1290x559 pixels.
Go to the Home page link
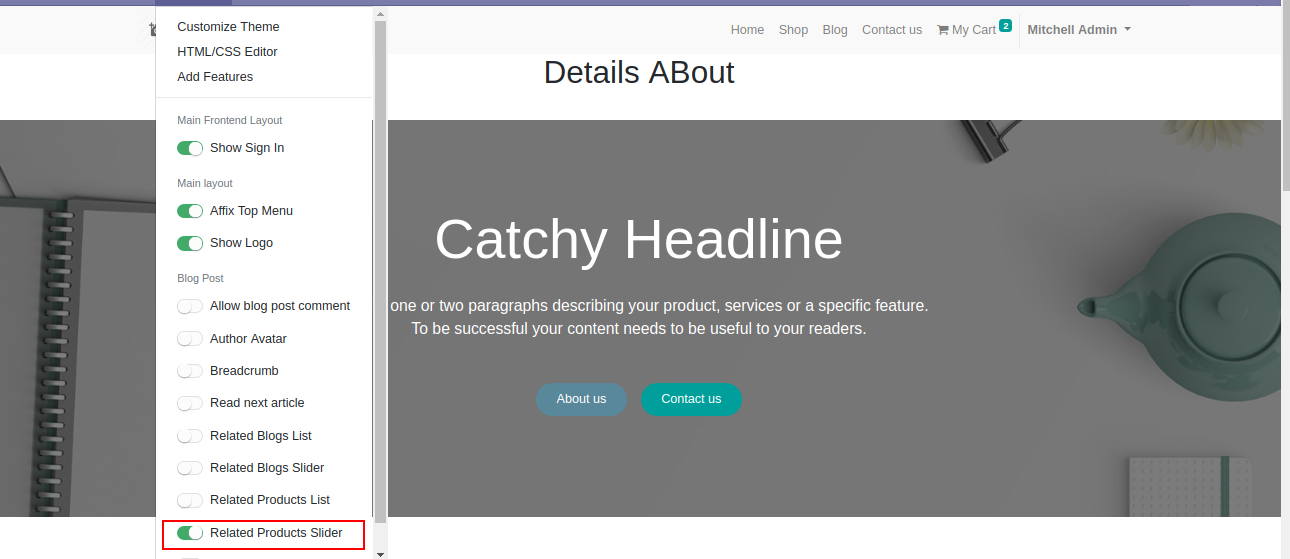coord(747,30)
